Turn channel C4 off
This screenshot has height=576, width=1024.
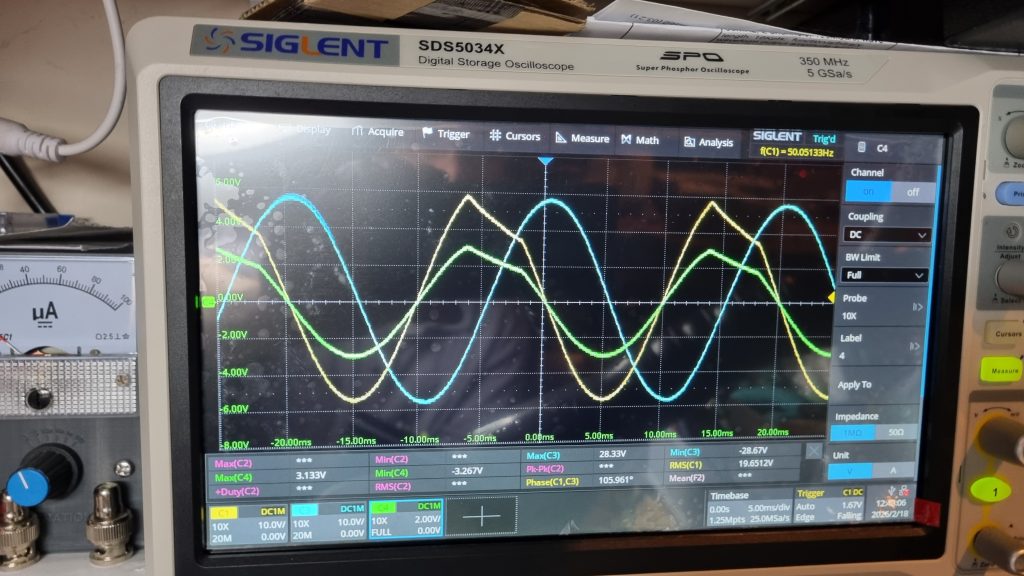[x=912, y=192]
